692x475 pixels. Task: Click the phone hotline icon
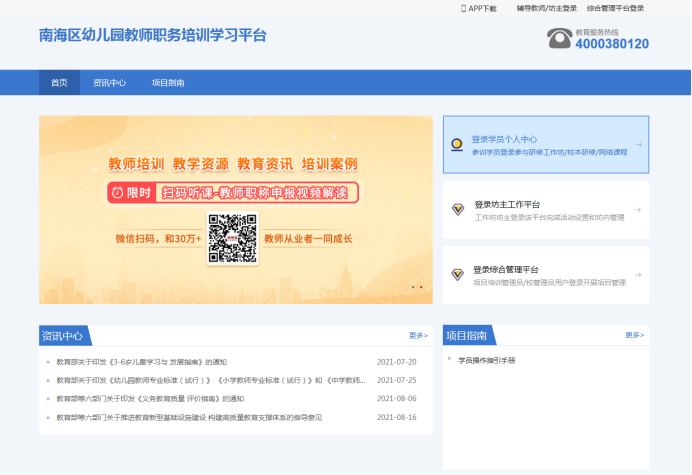pyautogui.click(x=559, y=39)
